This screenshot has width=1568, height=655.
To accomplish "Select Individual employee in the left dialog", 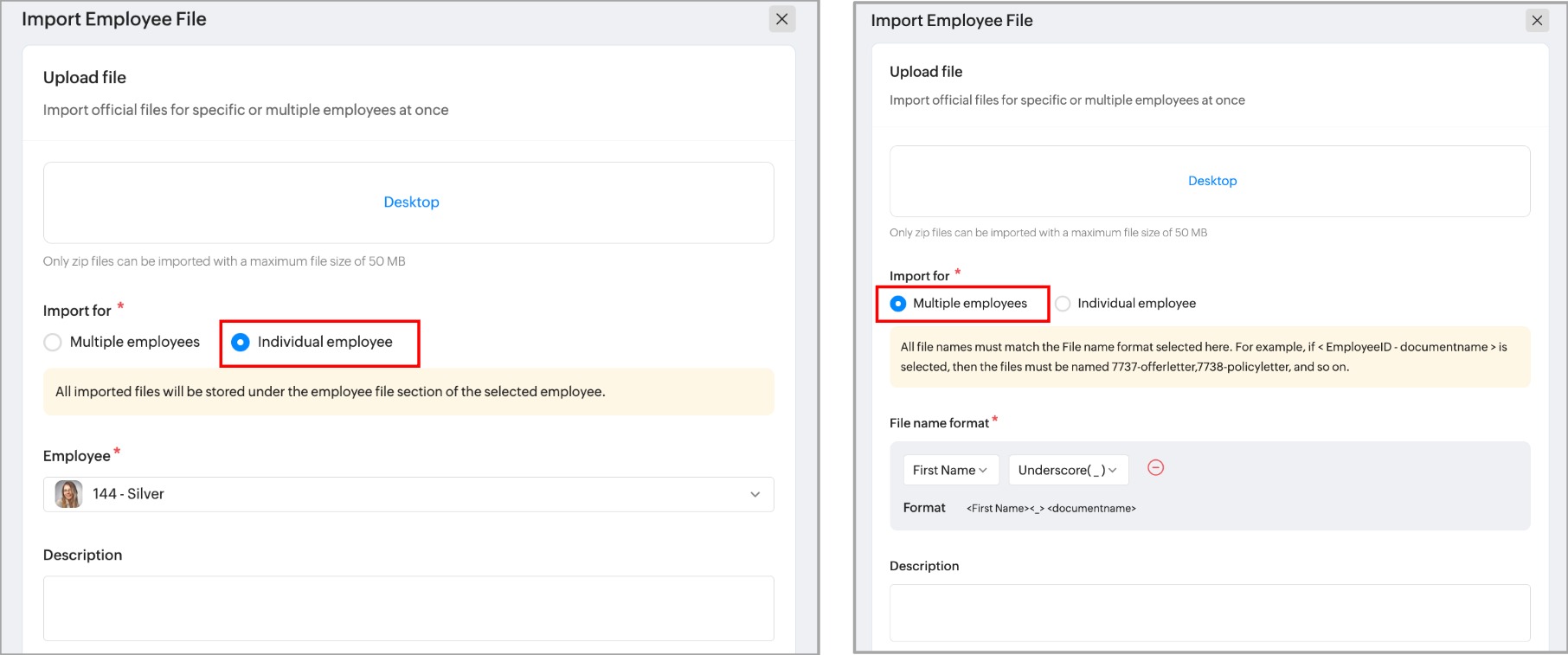I will (241, 343).
